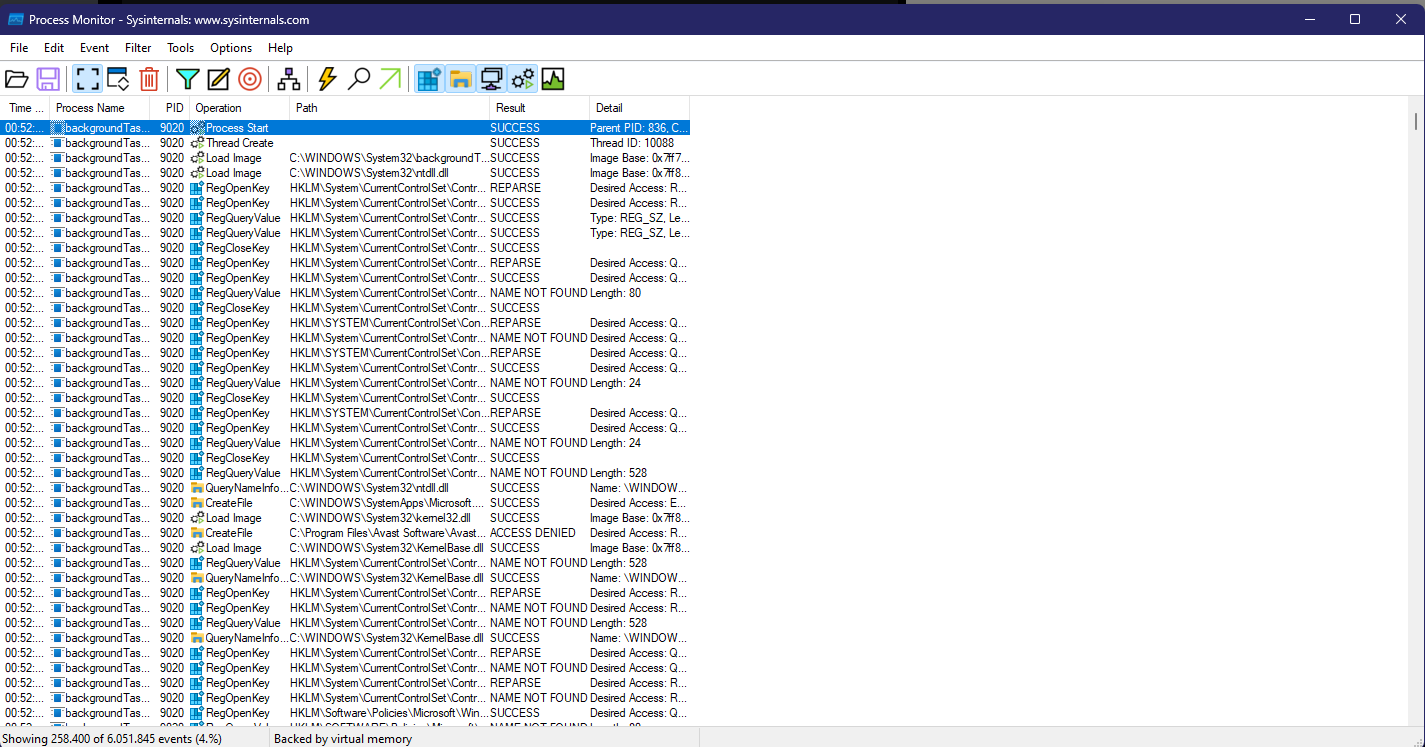Click the Detail column header
The height and width of the screenshot is (747, 1425).
[x=640, y=108]
